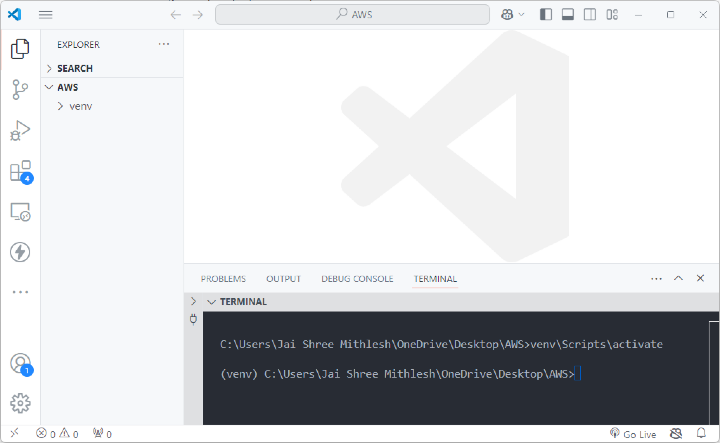Open the Copilot dropdown arrow
Viewport: 720px width, 443px height.
pyautogui.click(x=522, y=15)
